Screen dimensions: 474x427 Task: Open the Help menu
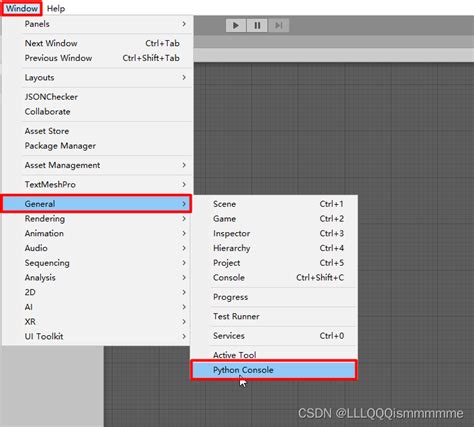coord(56,9)
